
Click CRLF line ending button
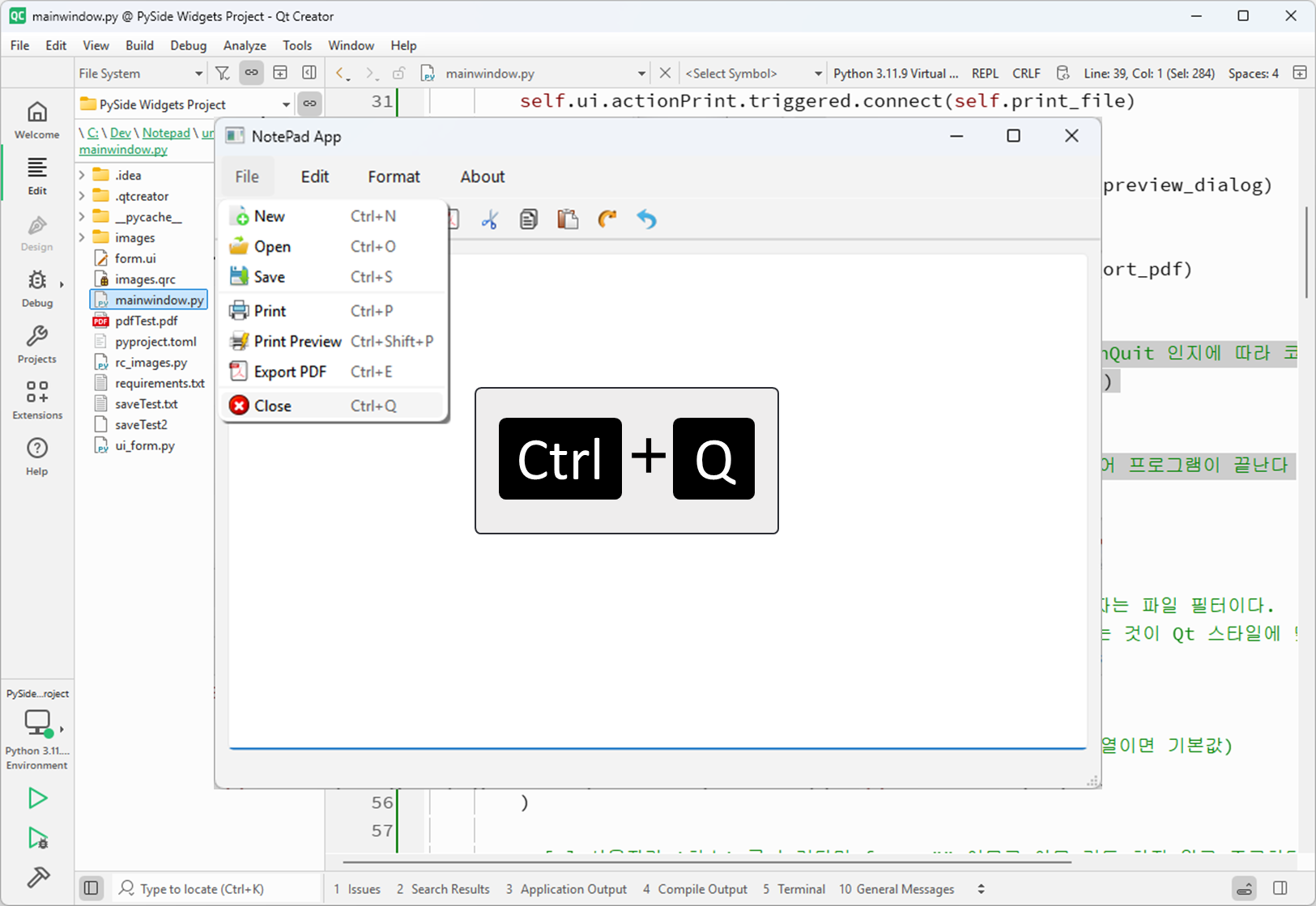point(1026,73)
